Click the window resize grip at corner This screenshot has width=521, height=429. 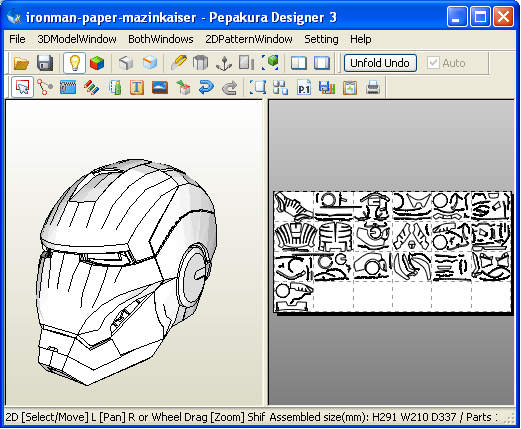(509, 418)
